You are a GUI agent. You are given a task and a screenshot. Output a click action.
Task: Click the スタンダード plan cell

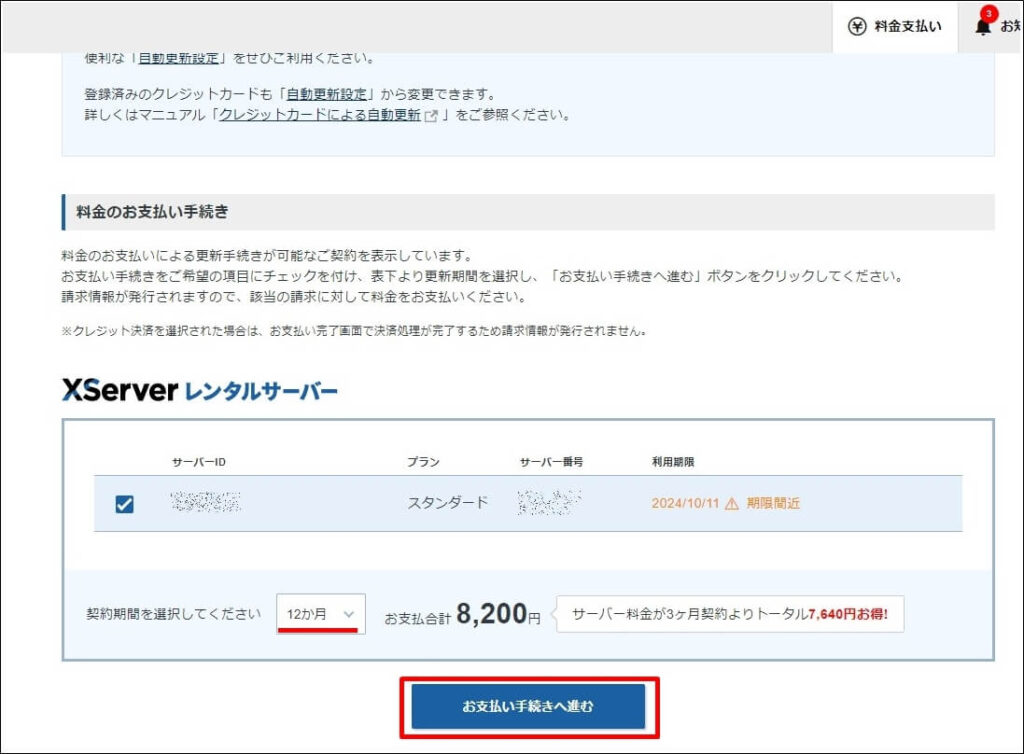[447, 503]
